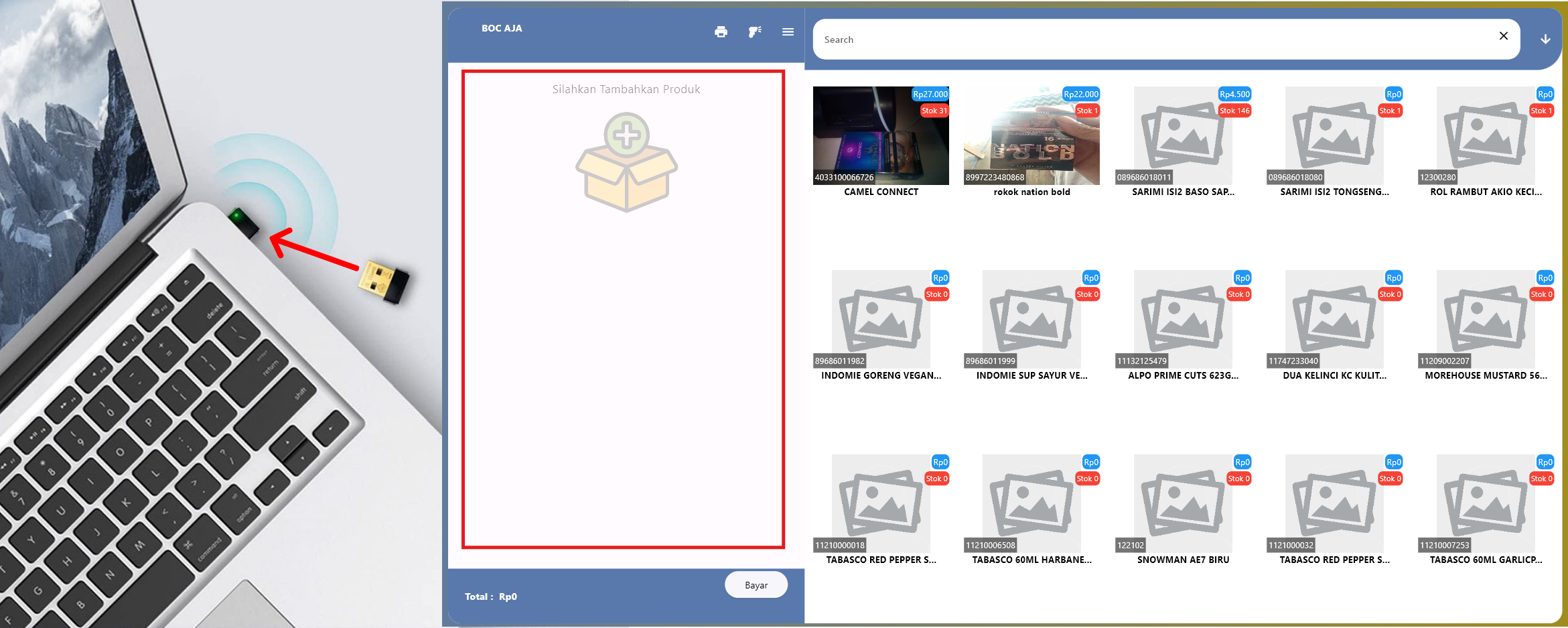Click barcode label 11132125479
The height and width of the screenshot is (628, 1568).
(x=1142, y=361)
